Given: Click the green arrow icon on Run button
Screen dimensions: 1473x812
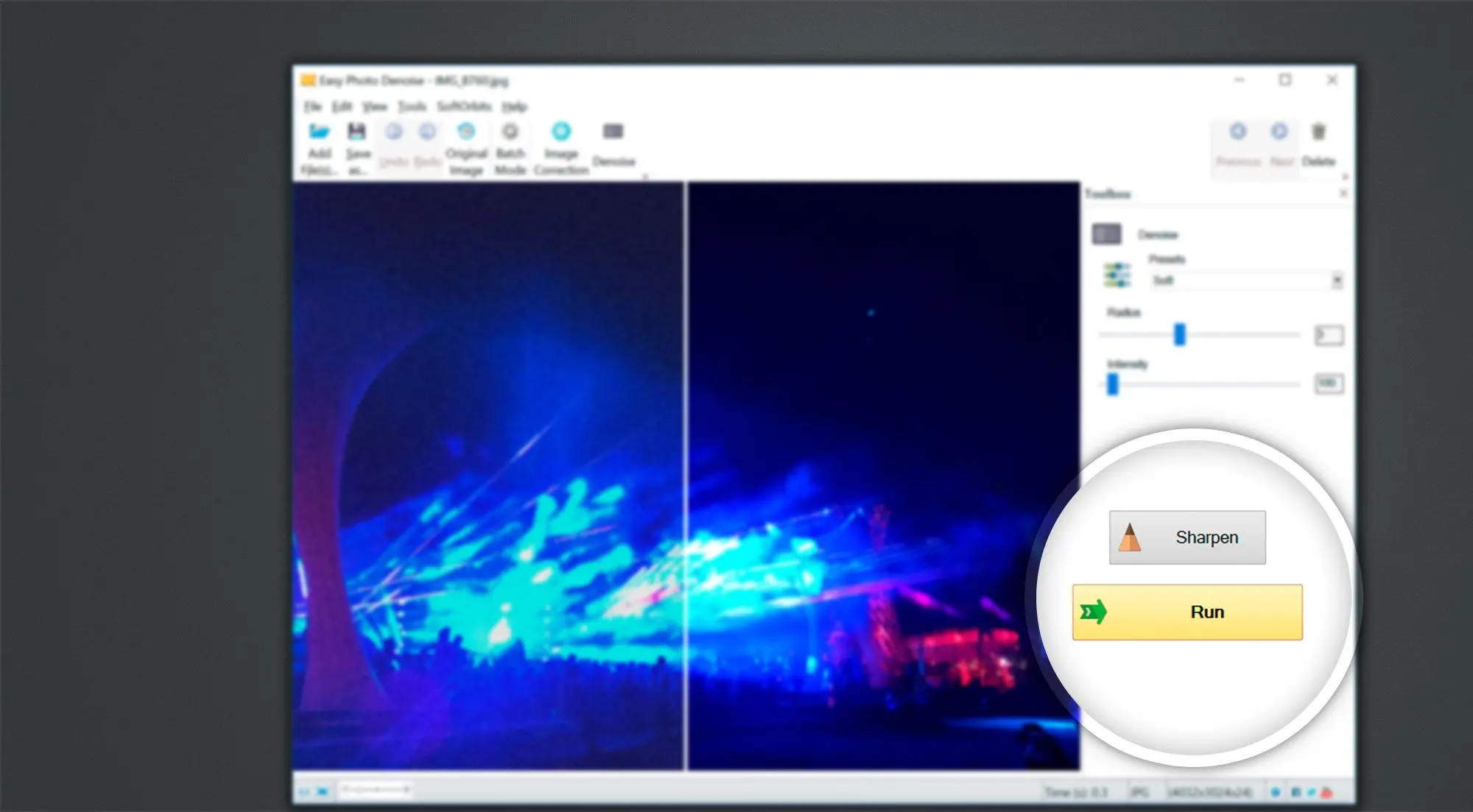Looking at the screenshot, I should click(x=1094, y=612).
